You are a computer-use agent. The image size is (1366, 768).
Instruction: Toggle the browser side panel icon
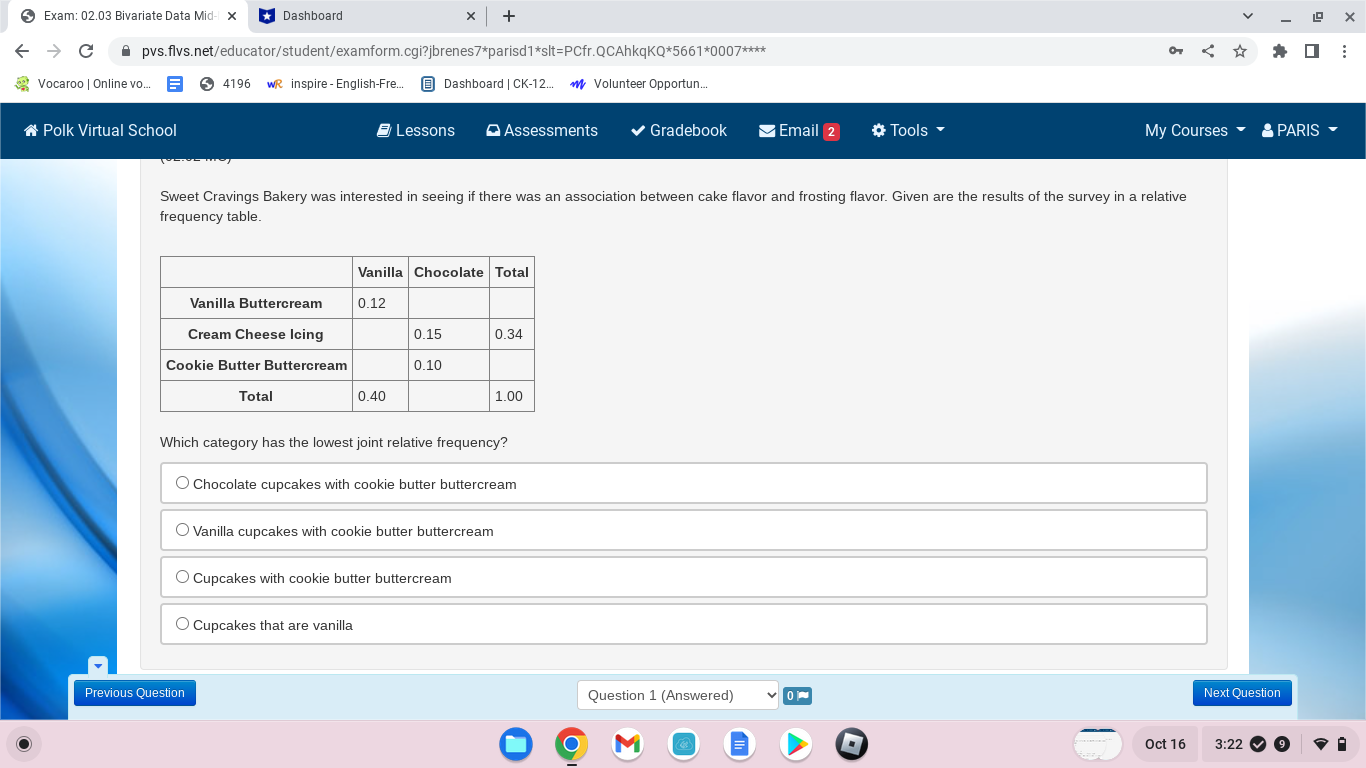coord(1312,51)
